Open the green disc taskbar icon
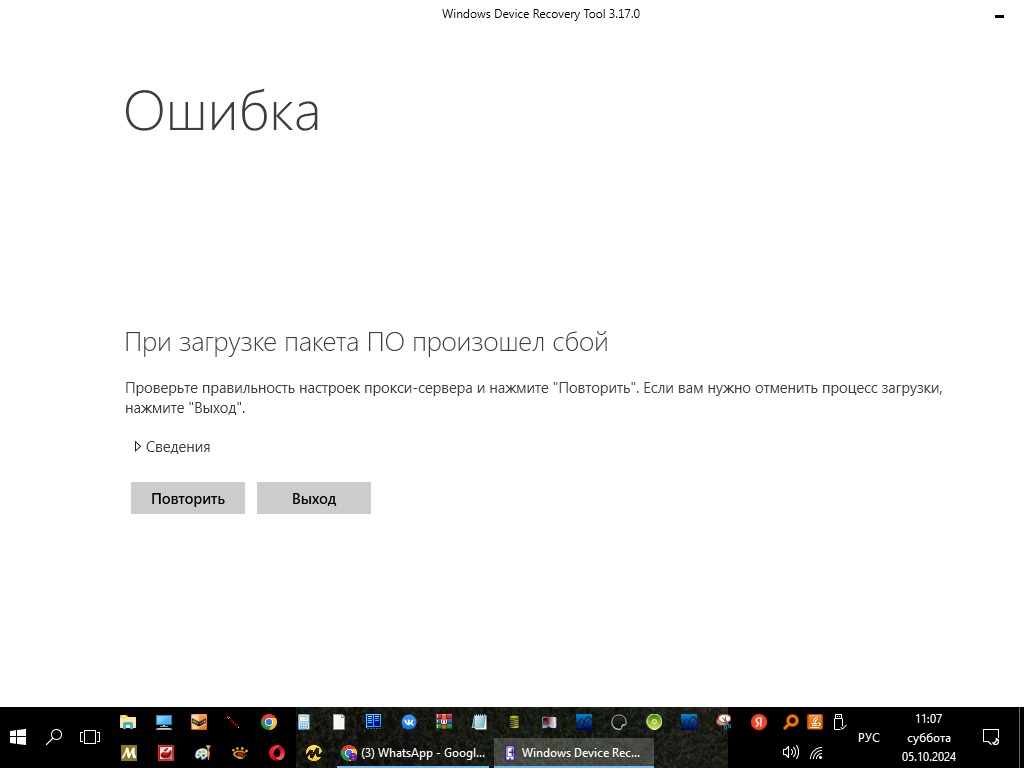Image resolution: width=1024 pixels, height=768 pixels. (654, 722)
